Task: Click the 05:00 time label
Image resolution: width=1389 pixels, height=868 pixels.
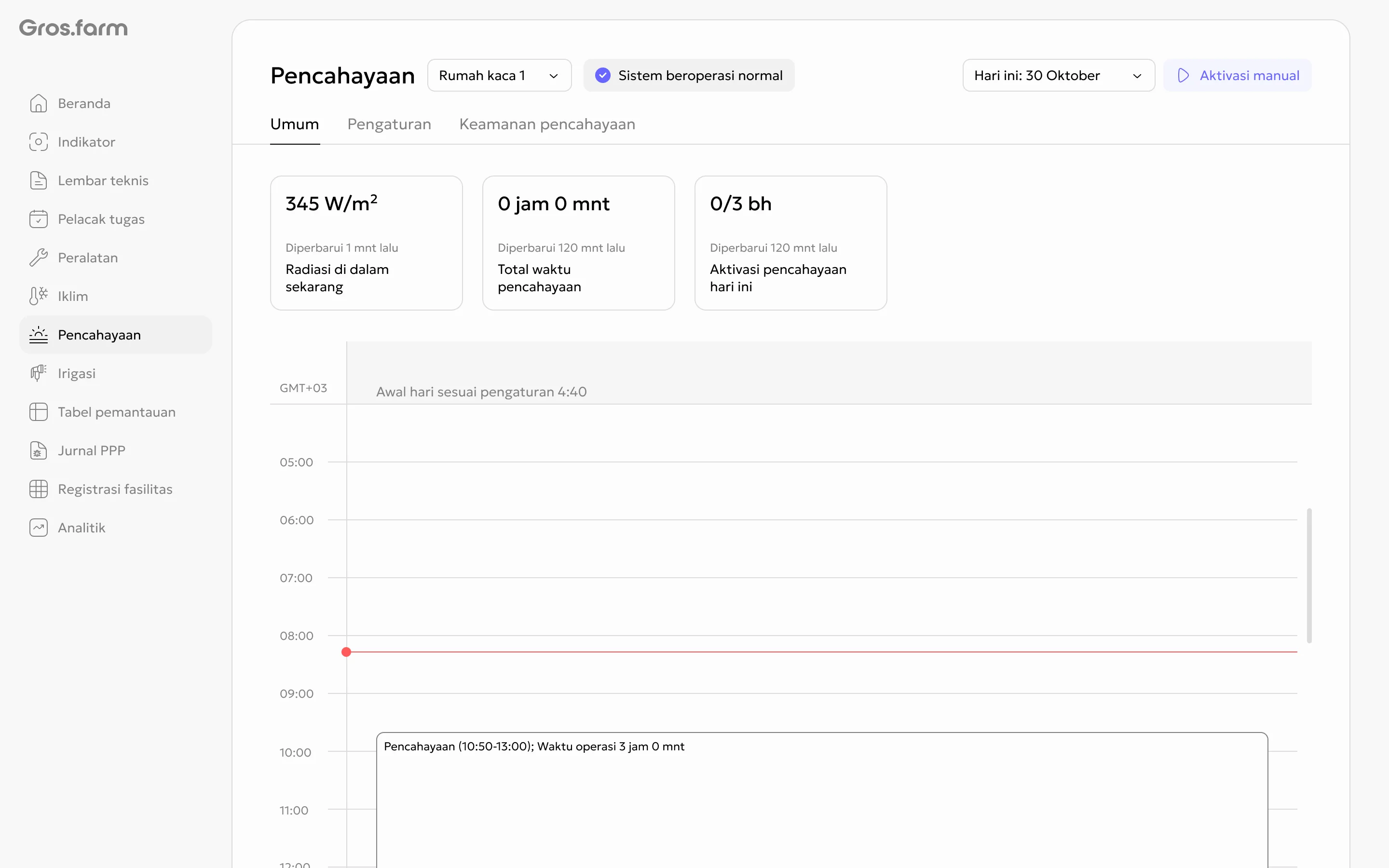Action: [296, 462]
